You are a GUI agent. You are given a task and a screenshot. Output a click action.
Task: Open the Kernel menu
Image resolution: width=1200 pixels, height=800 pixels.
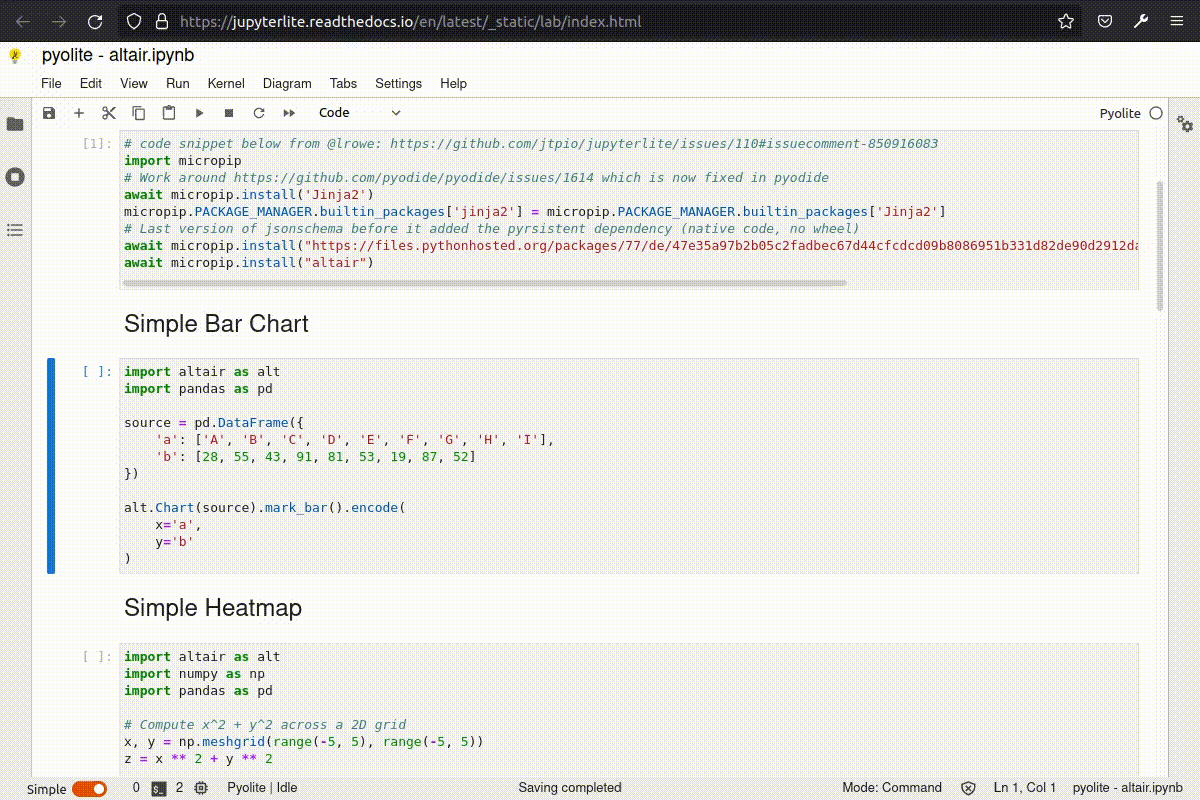pos(226,84)
